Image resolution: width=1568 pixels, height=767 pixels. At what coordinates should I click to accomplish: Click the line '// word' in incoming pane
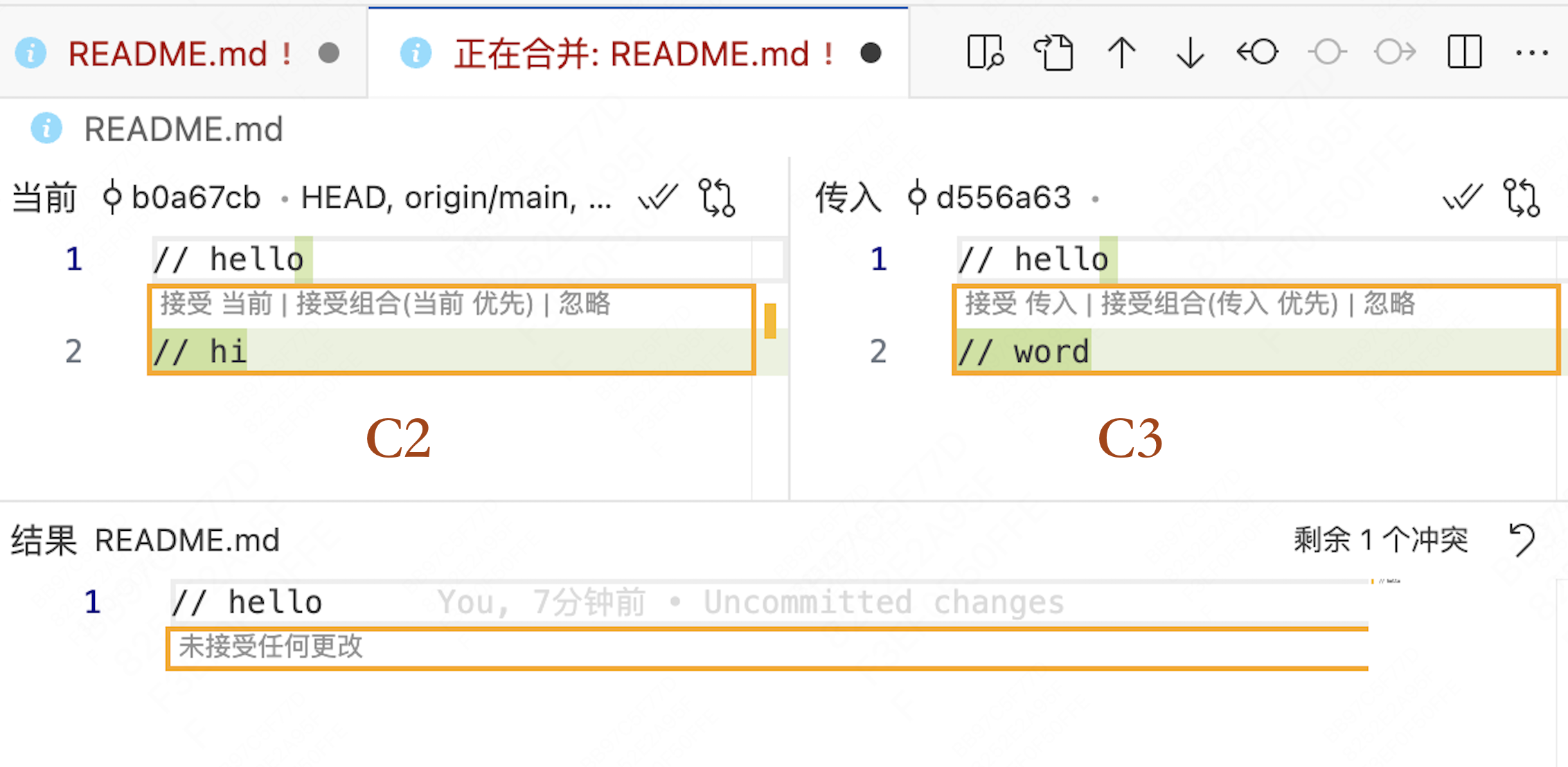coord(1256,351)
